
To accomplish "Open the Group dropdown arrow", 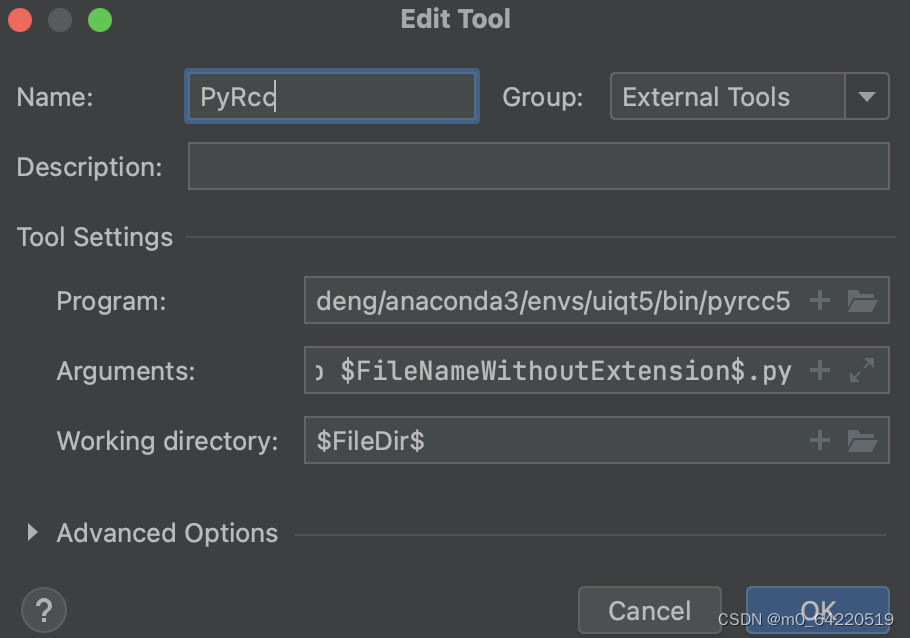I will [867, 97].
